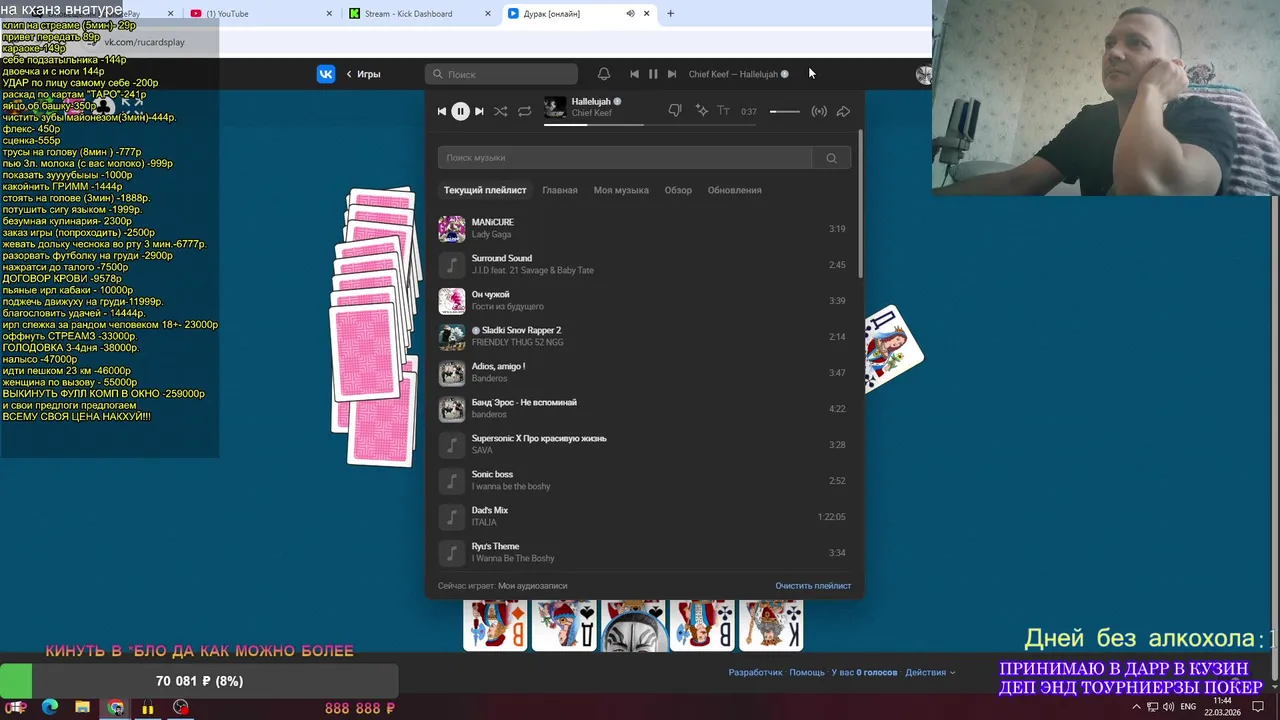Click the Hallelujah album cover thumbnail
This screenshot has width=1280, height=720.
(x=555, y=107)
